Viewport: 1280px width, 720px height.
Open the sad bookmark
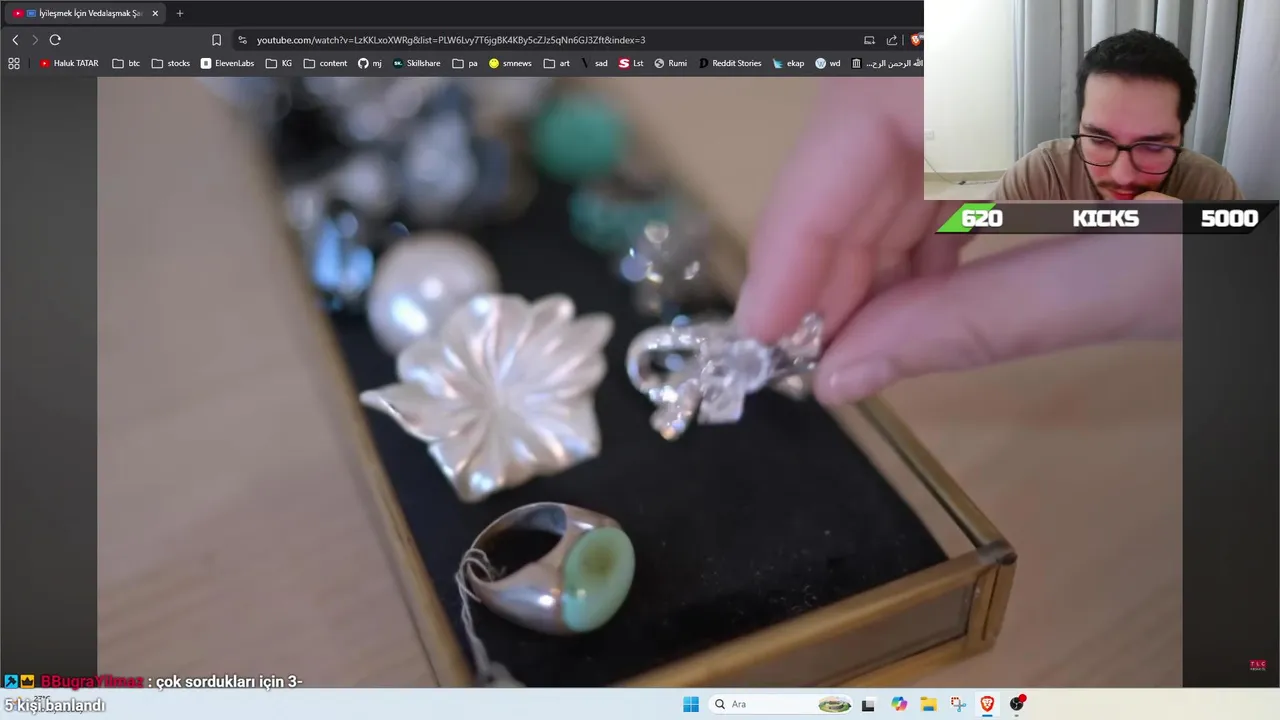594,63
